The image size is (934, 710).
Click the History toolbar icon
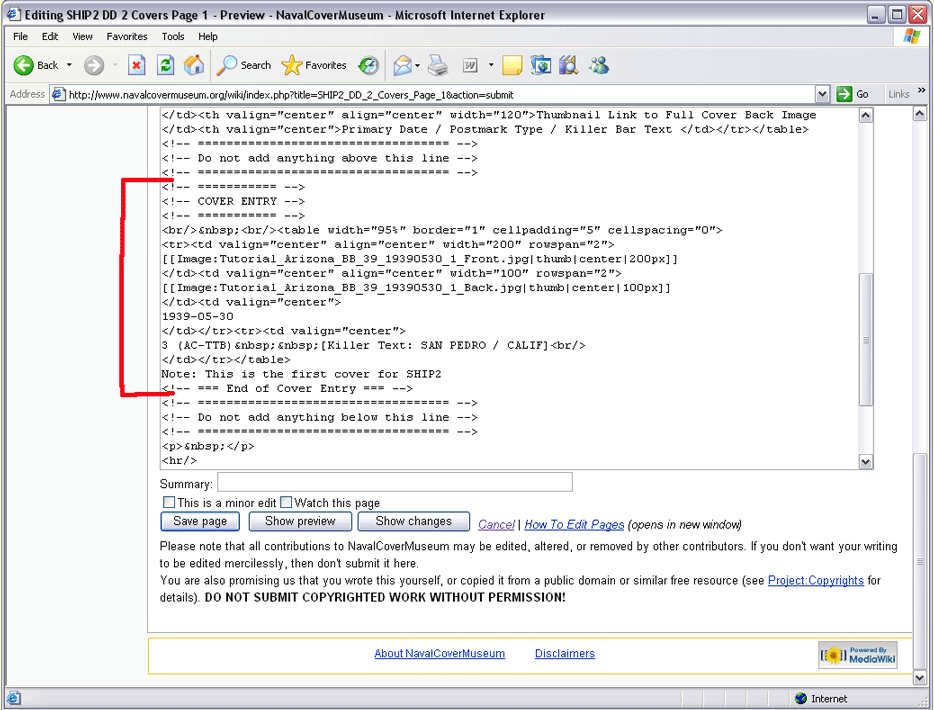[369, 65]
